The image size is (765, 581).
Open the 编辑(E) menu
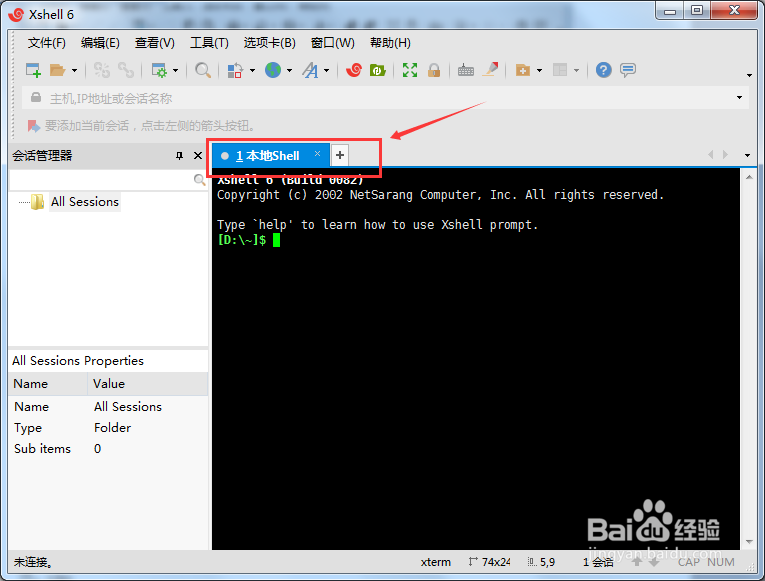click(x=100, y=43)
